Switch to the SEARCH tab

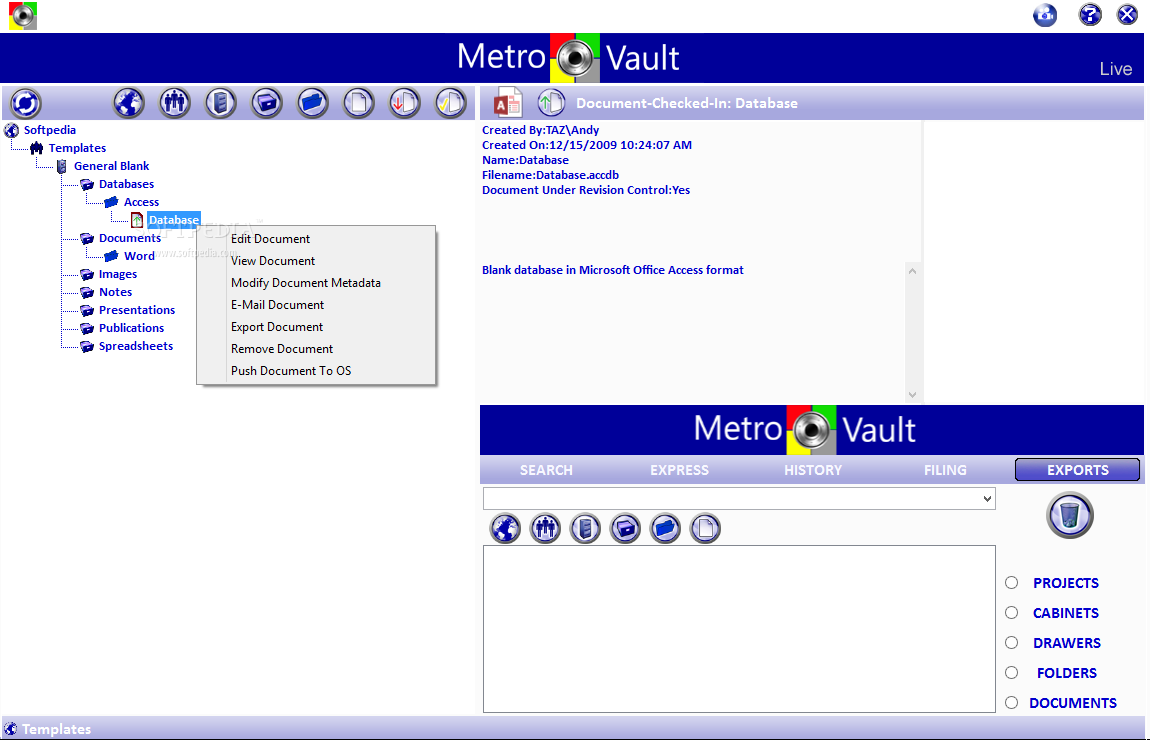pyautogui.click(x=546, y=470)
